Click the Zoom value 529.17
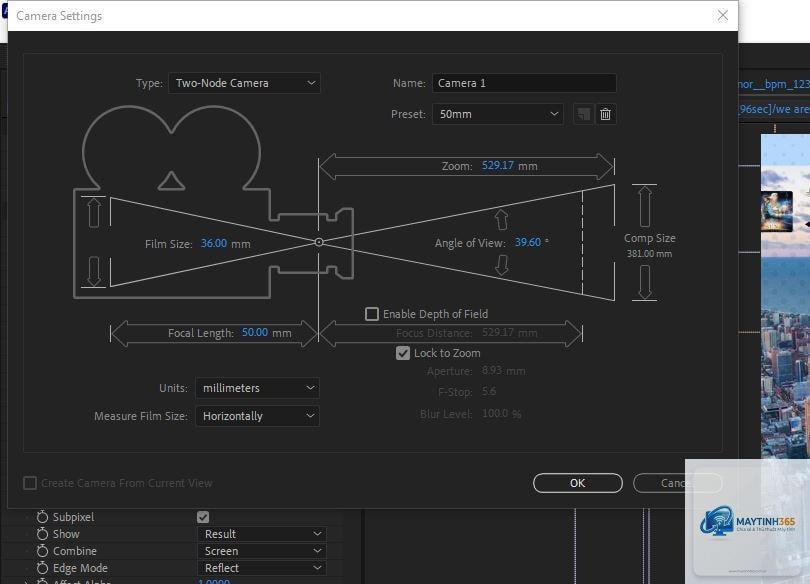This screenshot has height=584, width=810. pos(497,165)
